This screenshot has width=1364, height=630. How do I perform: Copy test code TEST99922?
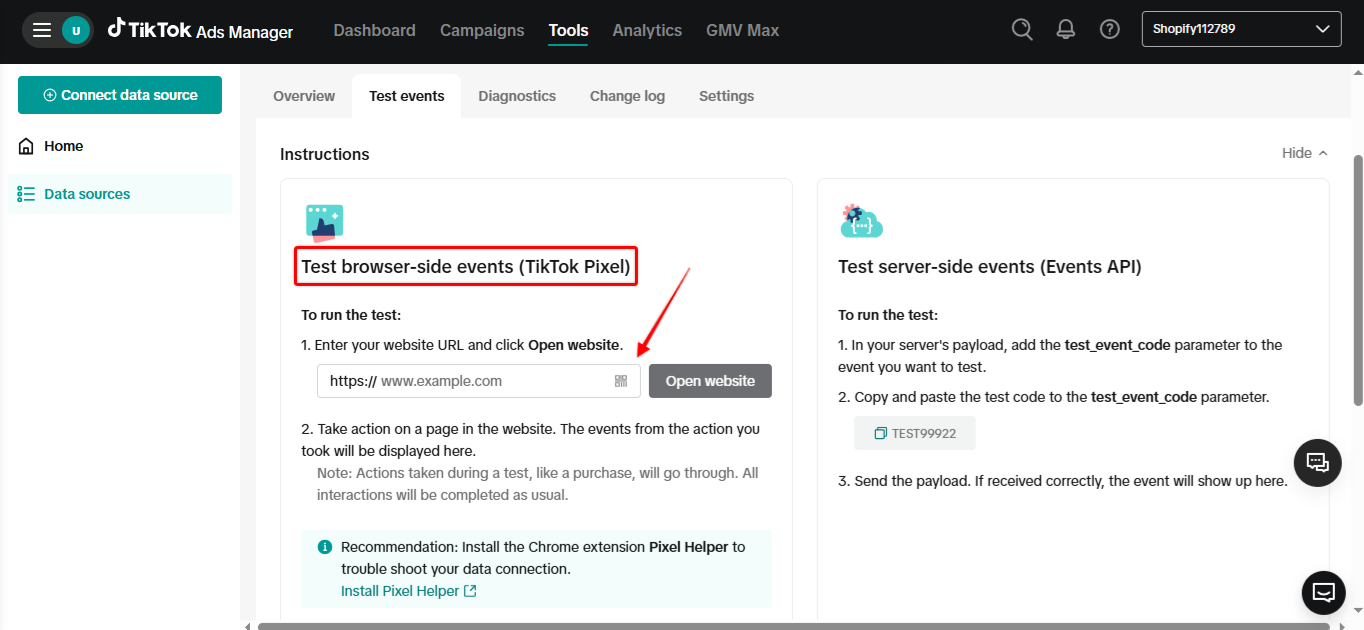[914, 433]
